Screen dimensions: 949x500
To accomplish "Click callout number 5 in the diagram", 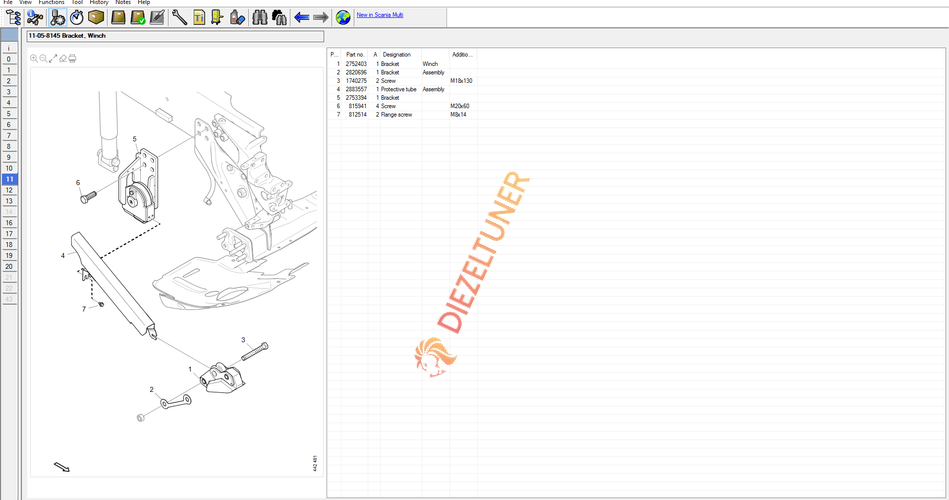I will tap(134, 139).
